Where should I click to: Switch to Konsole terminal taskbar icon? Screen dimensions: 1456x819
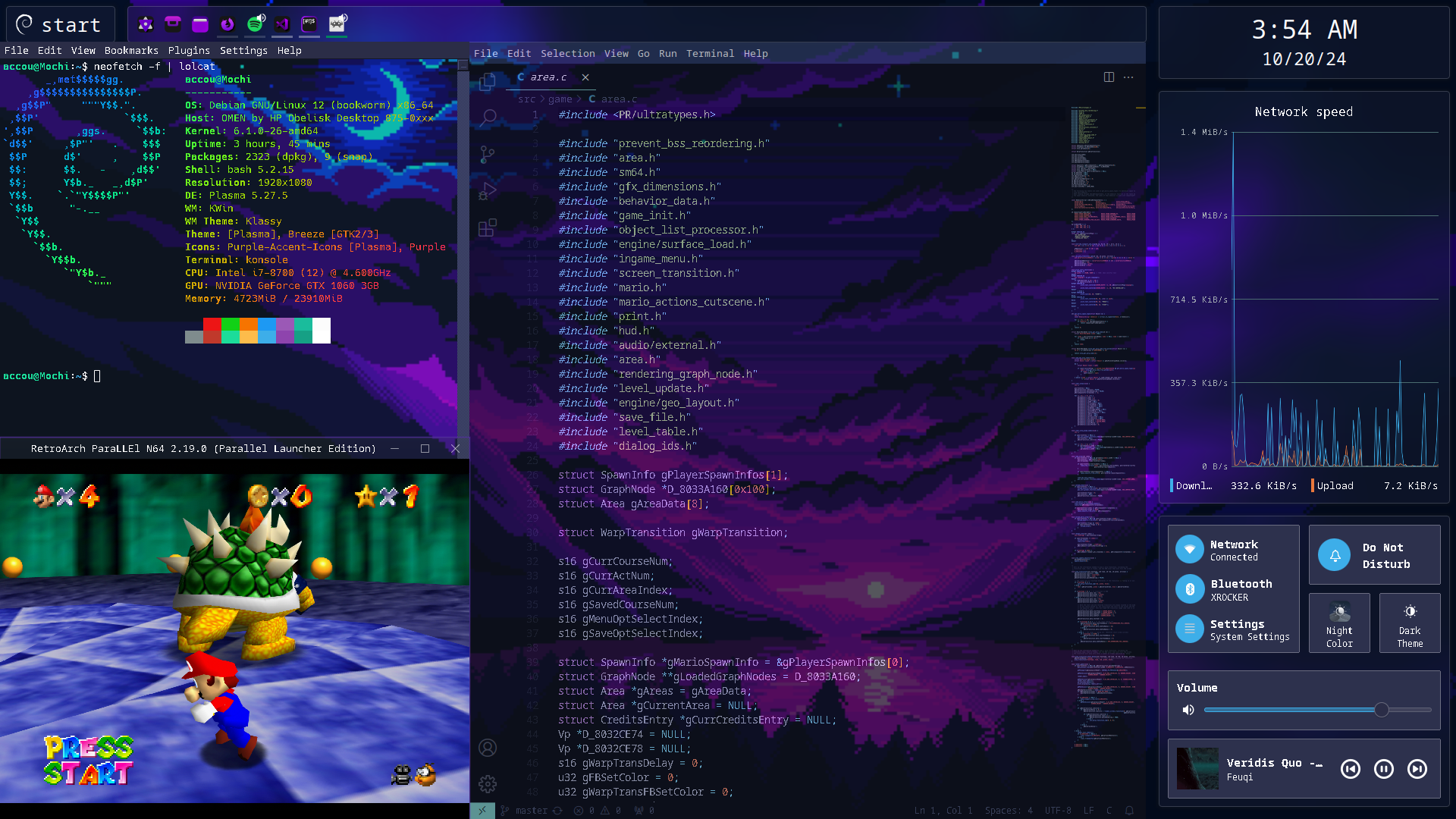coord(309,24)
